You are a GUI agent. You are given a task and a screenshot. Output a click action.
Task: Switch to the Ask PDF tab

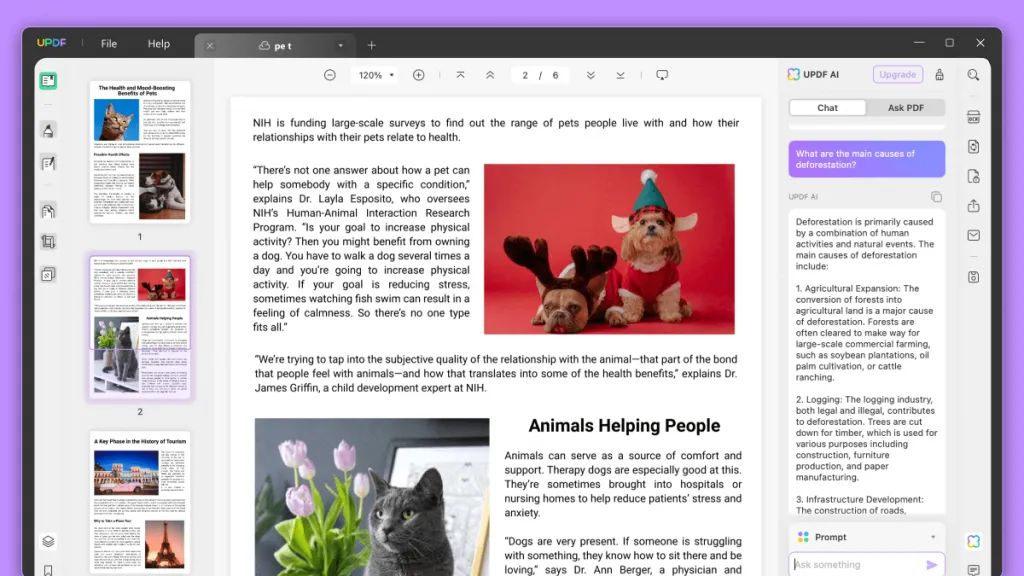point(905,108)
